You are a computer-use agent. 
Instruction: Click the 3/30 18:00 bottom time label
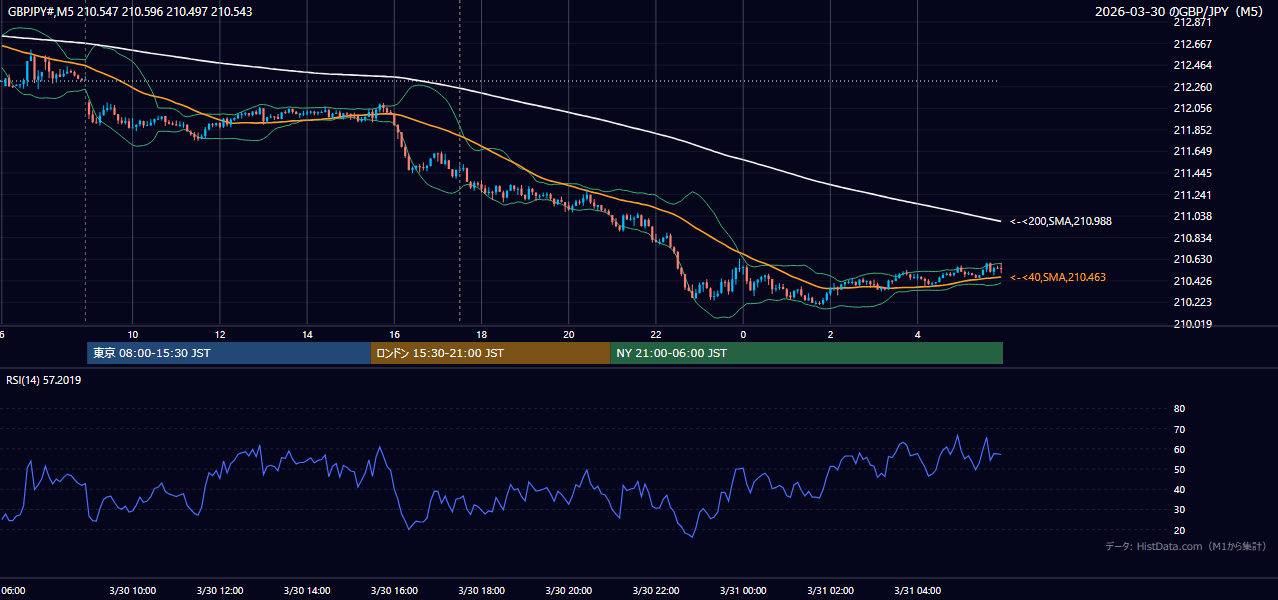tap(482, 591)
